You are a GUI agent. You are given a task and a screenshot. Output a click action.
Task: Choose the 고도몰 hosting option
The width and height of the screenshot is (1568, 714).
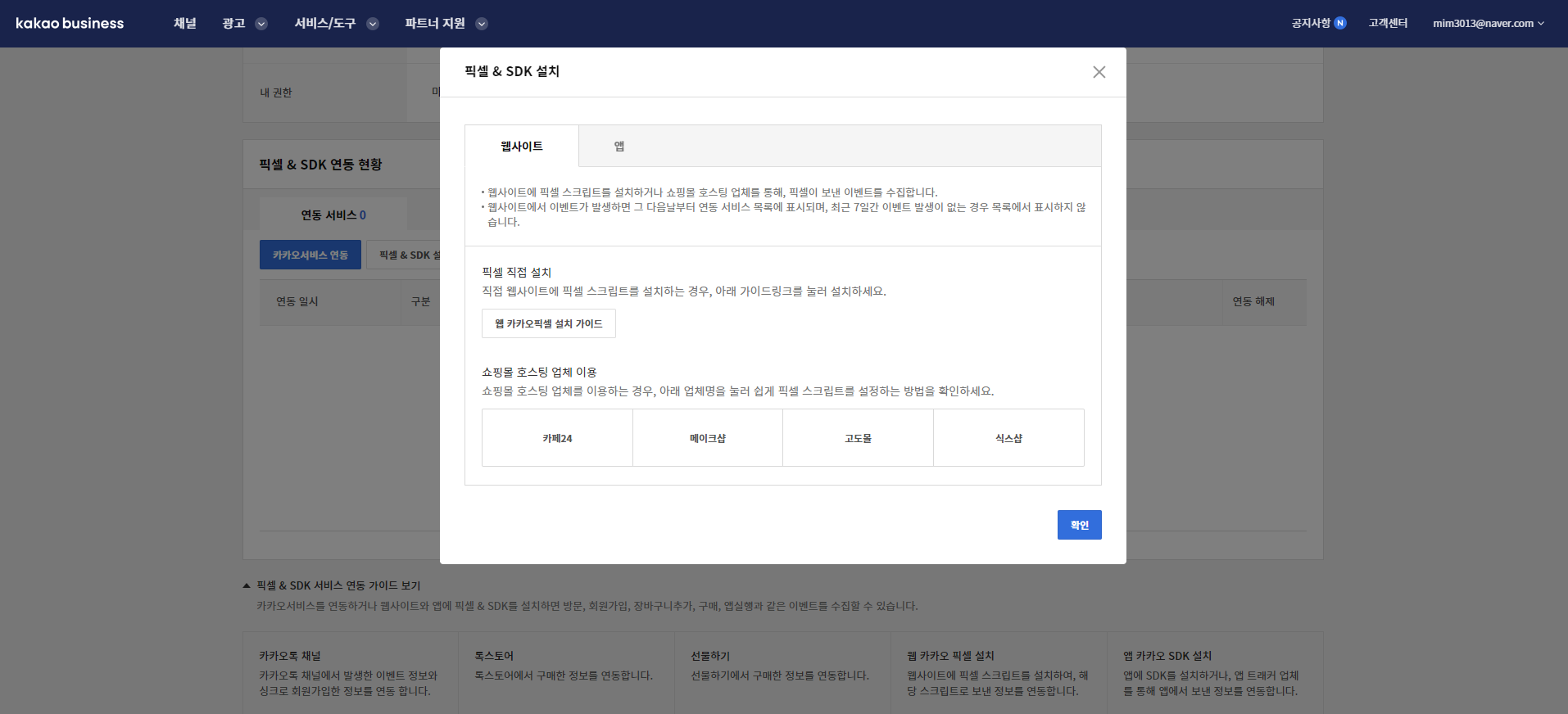pos(858,438)
